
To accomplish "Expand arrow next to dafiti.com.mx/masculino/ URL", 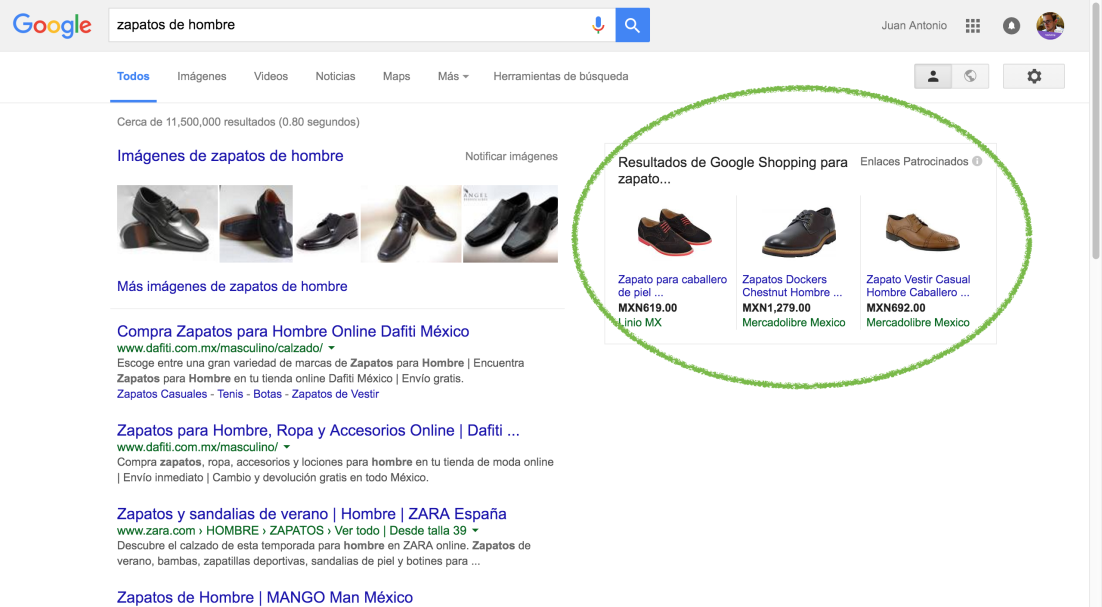I will [287, 447].
